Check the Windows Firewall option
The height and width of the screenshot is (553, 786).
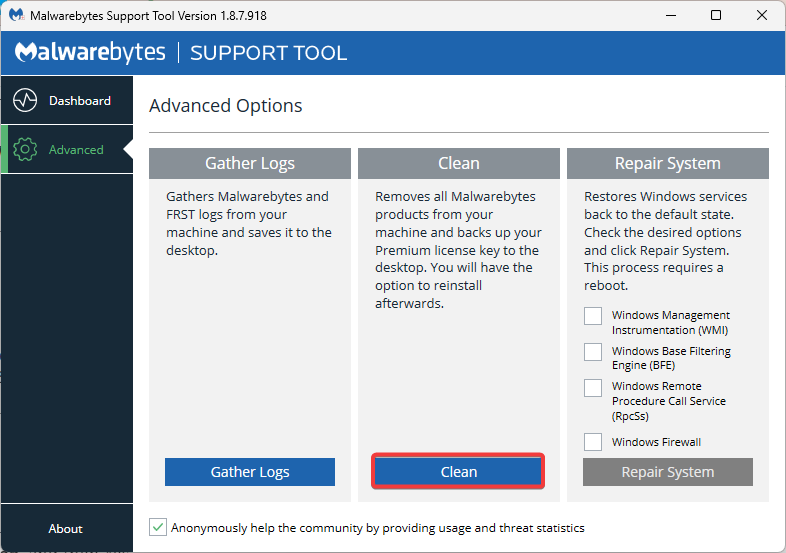(593, 442)
